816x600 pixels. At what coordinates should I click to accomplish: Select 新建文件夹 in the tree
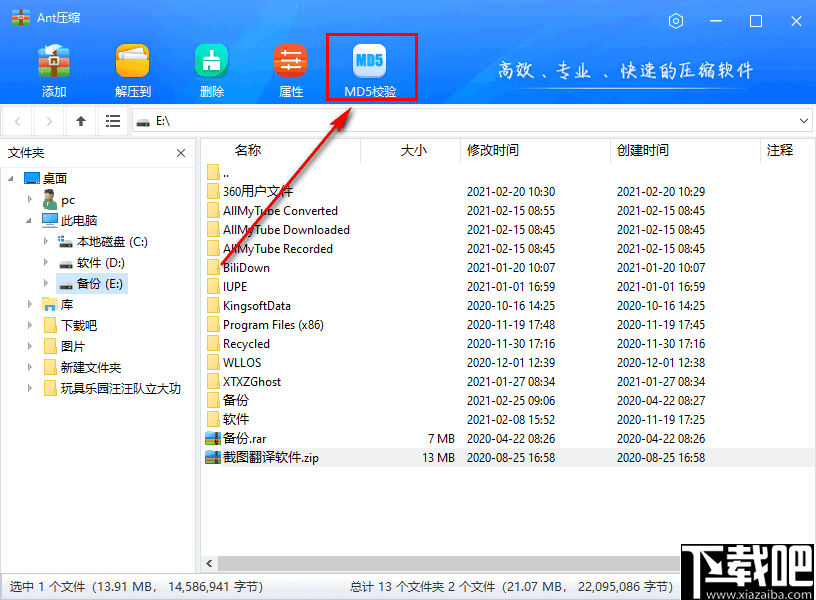(x=82, y=367)
